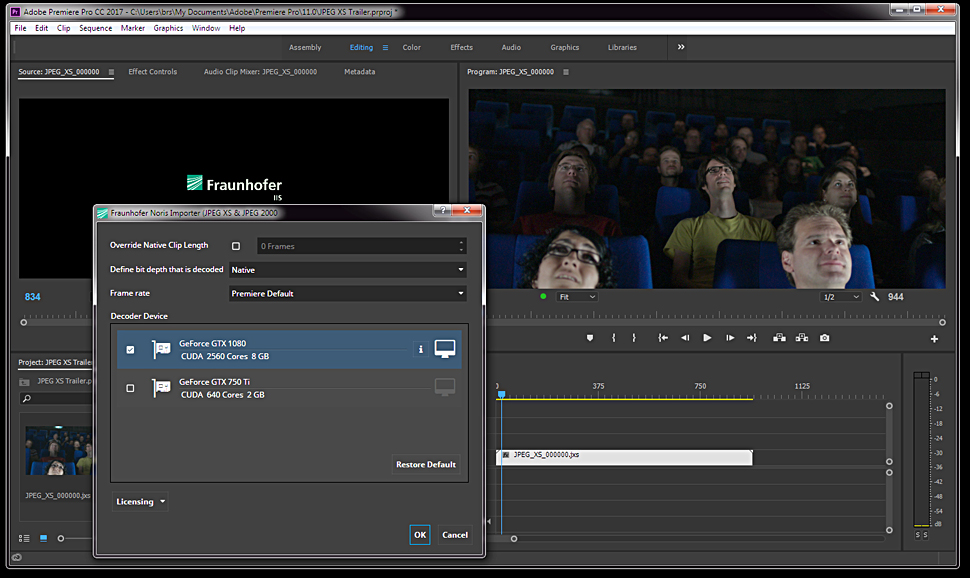Enable the Override Native Clip Length checkbox
This screenshot has width=970, height=578.
point(236,246)
